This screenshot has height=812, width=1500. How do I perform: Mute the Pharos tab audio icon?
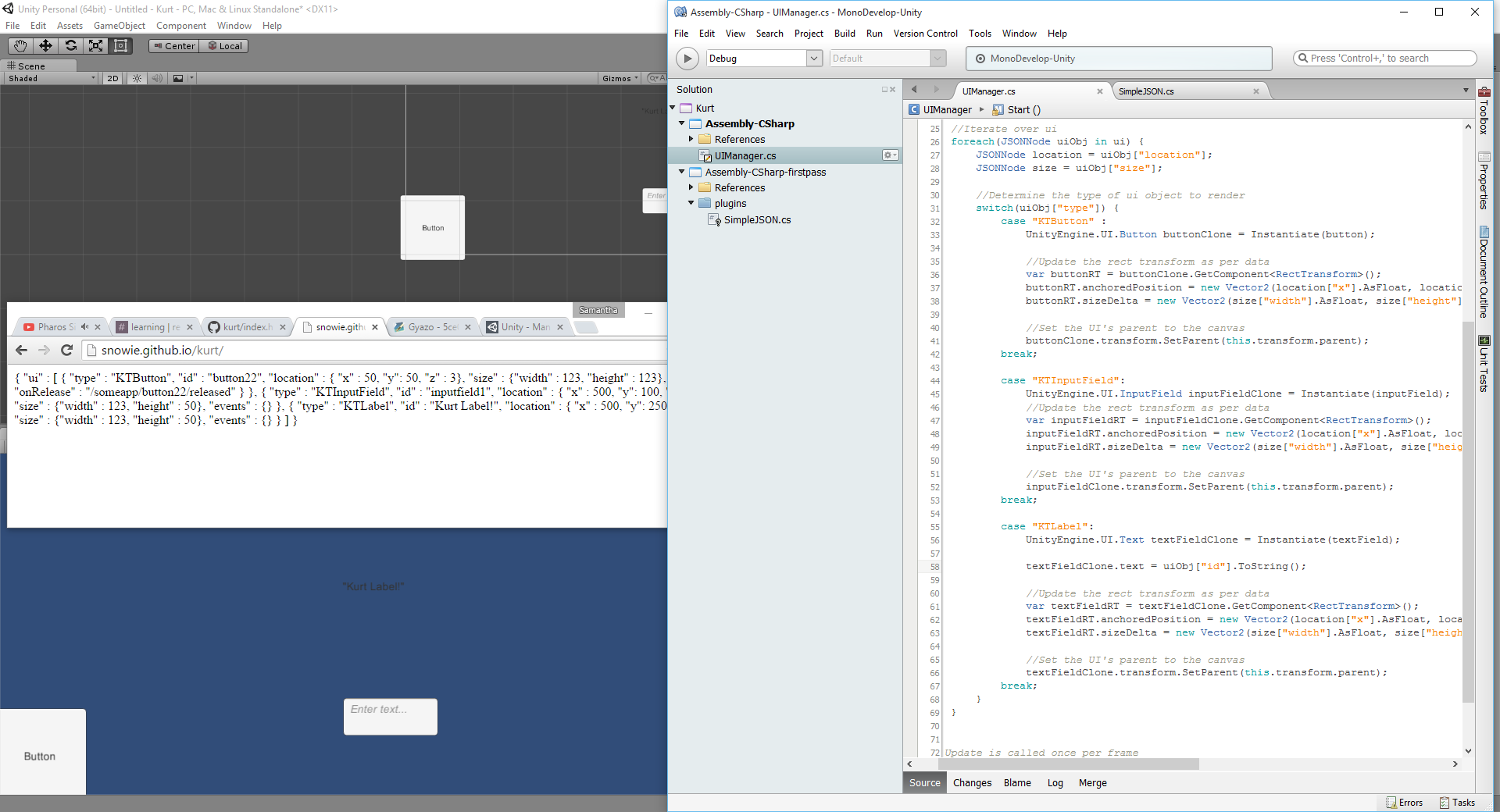(84, 327)
